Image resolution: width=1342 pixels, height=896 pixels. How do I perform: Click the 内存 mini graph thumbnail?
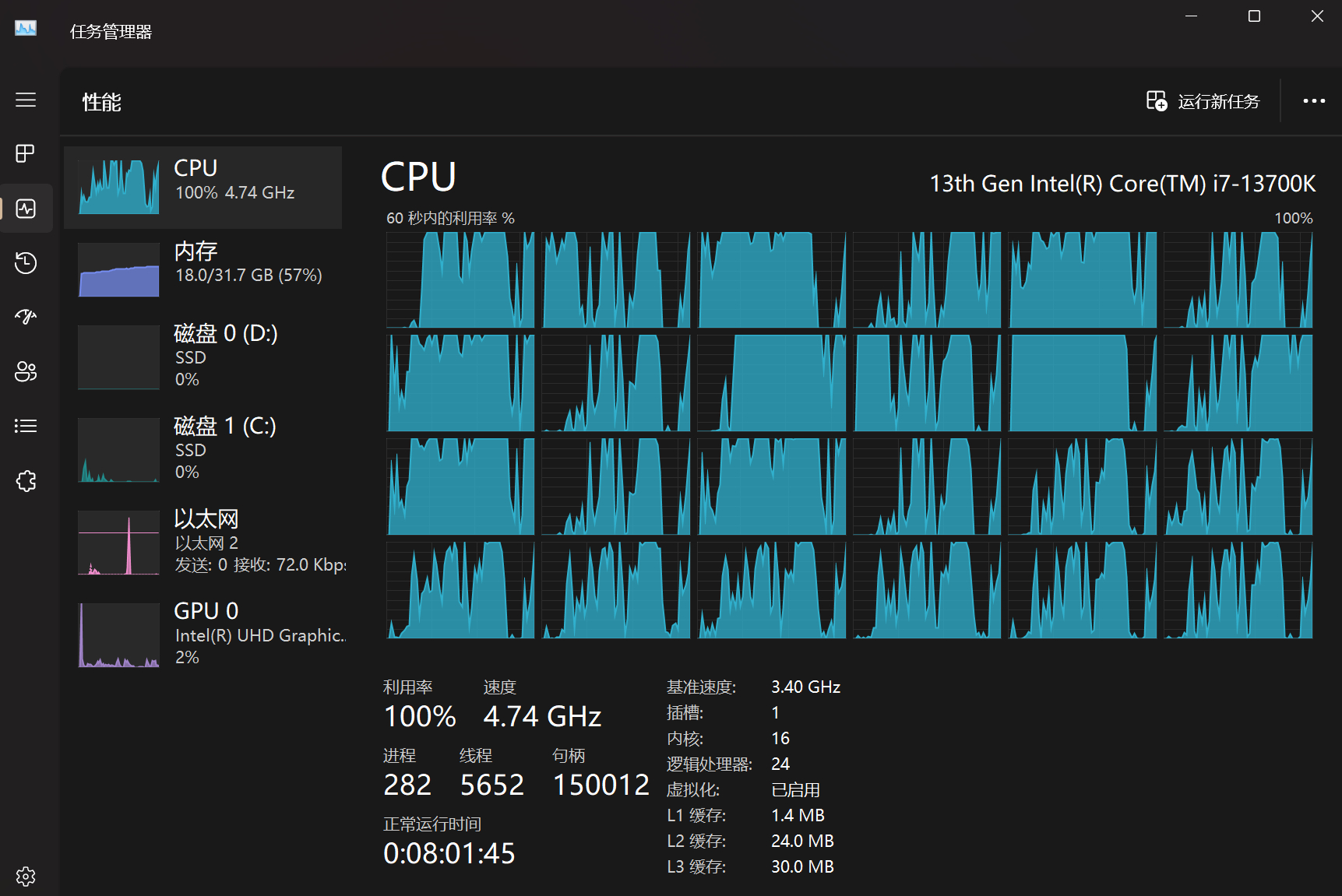click(x=118, y=269)
